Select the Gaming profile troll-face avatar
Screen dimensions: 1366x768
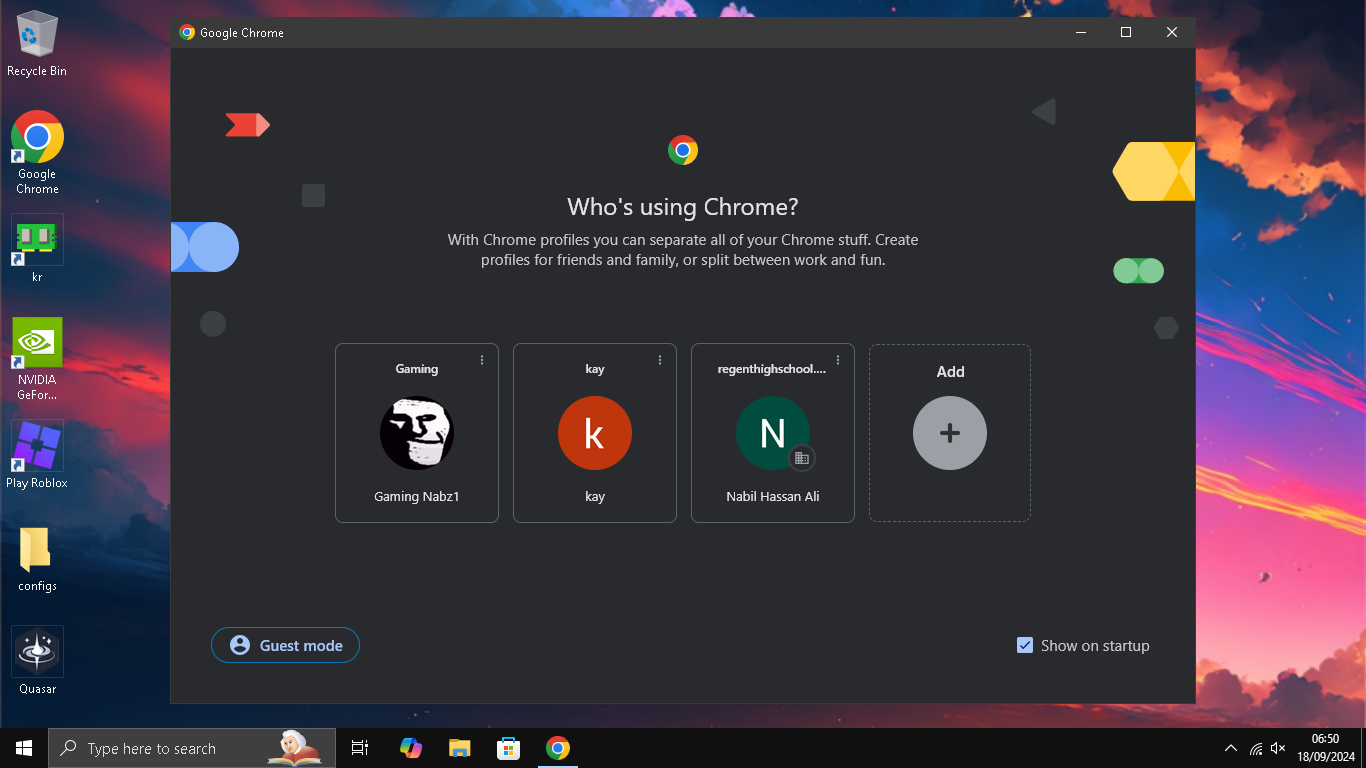(x=417, y=433)
